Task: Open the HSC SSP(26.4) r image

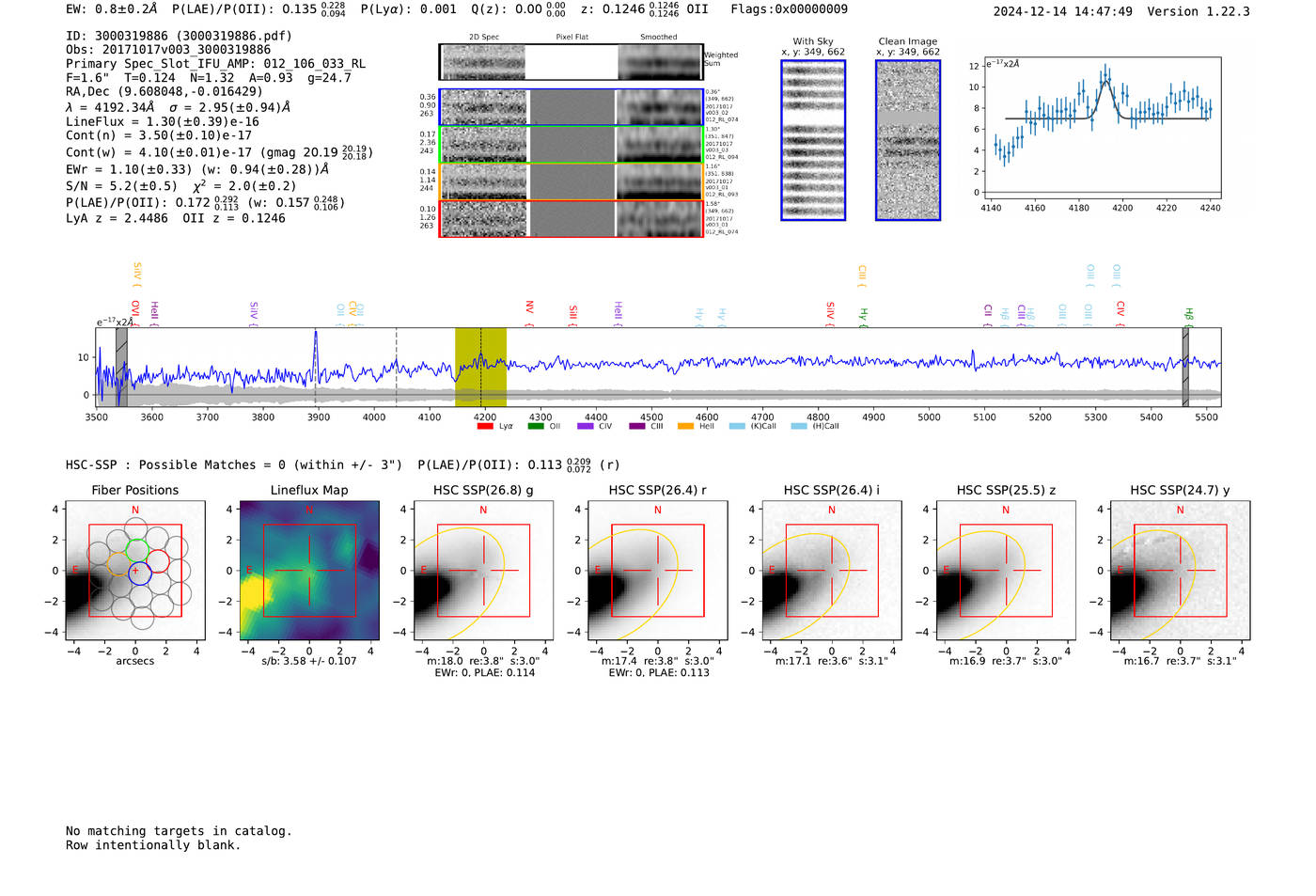Action: pyautogui.click(x=658, y=570)
